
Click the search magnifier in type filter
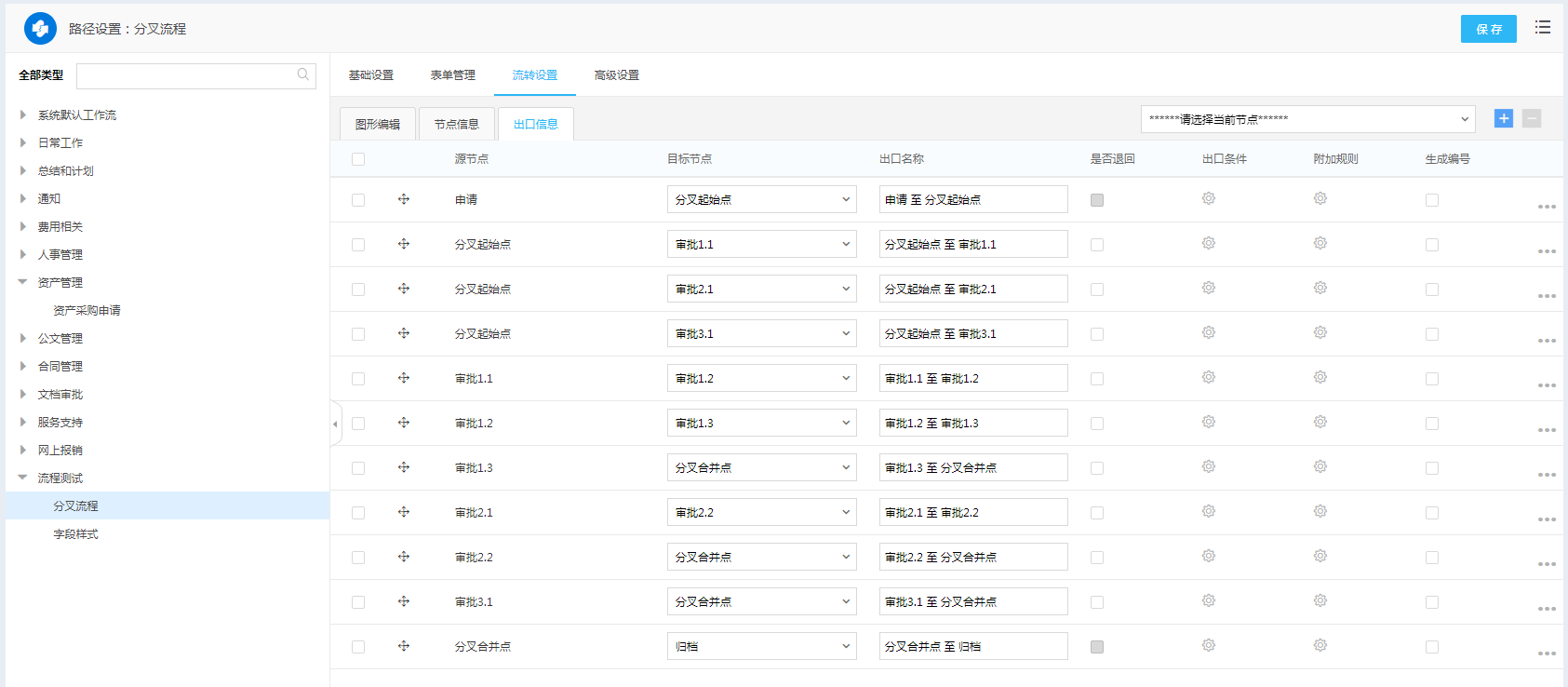(x=303, y=74)
